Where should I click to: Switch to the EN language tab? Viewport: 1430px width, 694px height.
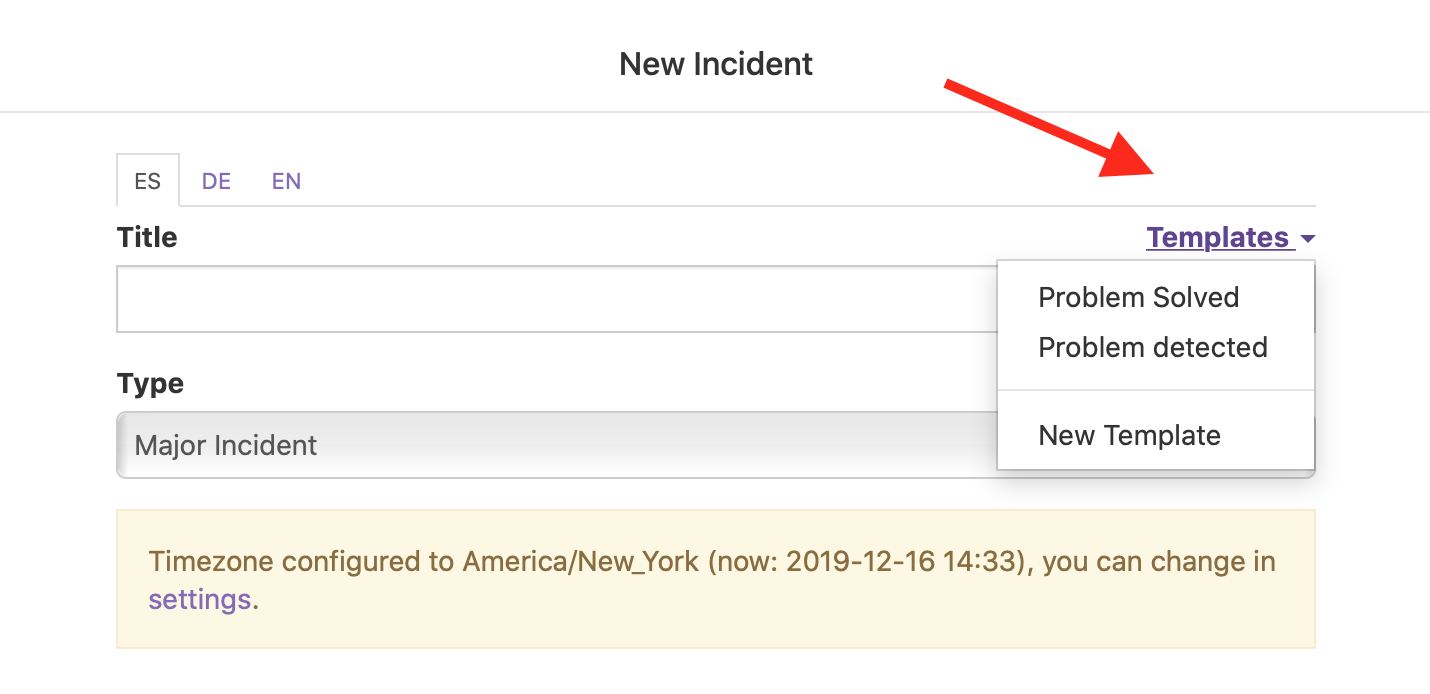click(286, 180)
